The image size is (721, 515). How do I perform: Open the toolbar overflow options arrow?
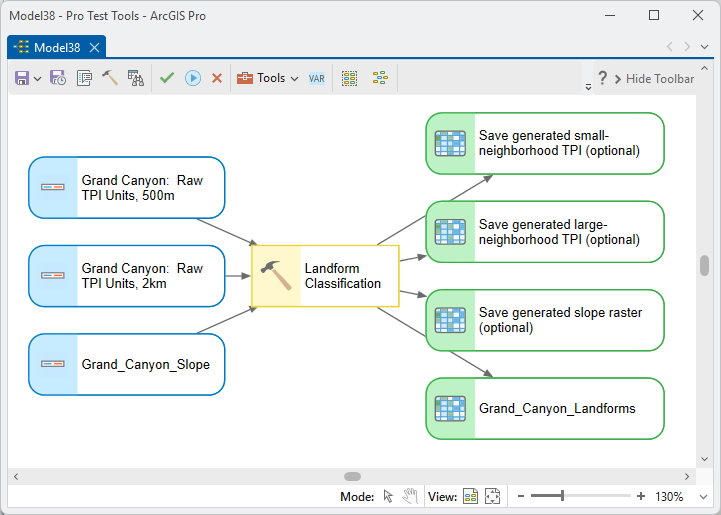click(x=588, y=86)
